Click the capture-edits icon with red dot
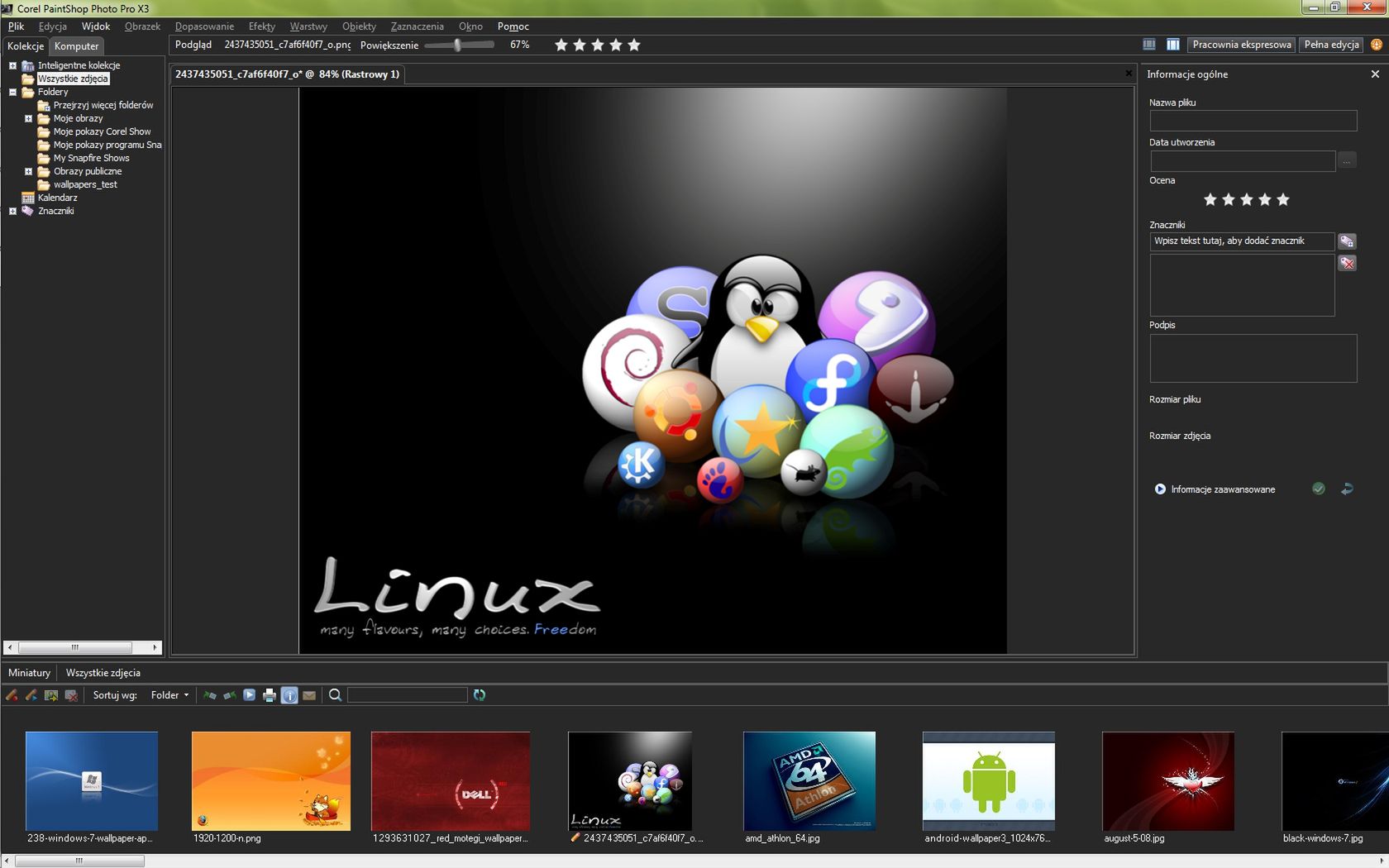 pyautogui.click(x=12, y=695)
